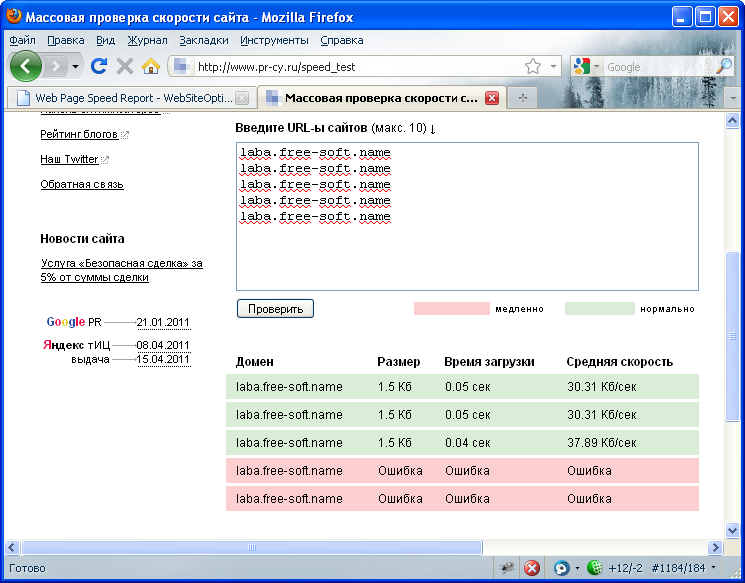The height and width of the screenshot is (583, 745).
Task: Open the Закладки menu
Action: pyautogui.click(x=204, y=40)
